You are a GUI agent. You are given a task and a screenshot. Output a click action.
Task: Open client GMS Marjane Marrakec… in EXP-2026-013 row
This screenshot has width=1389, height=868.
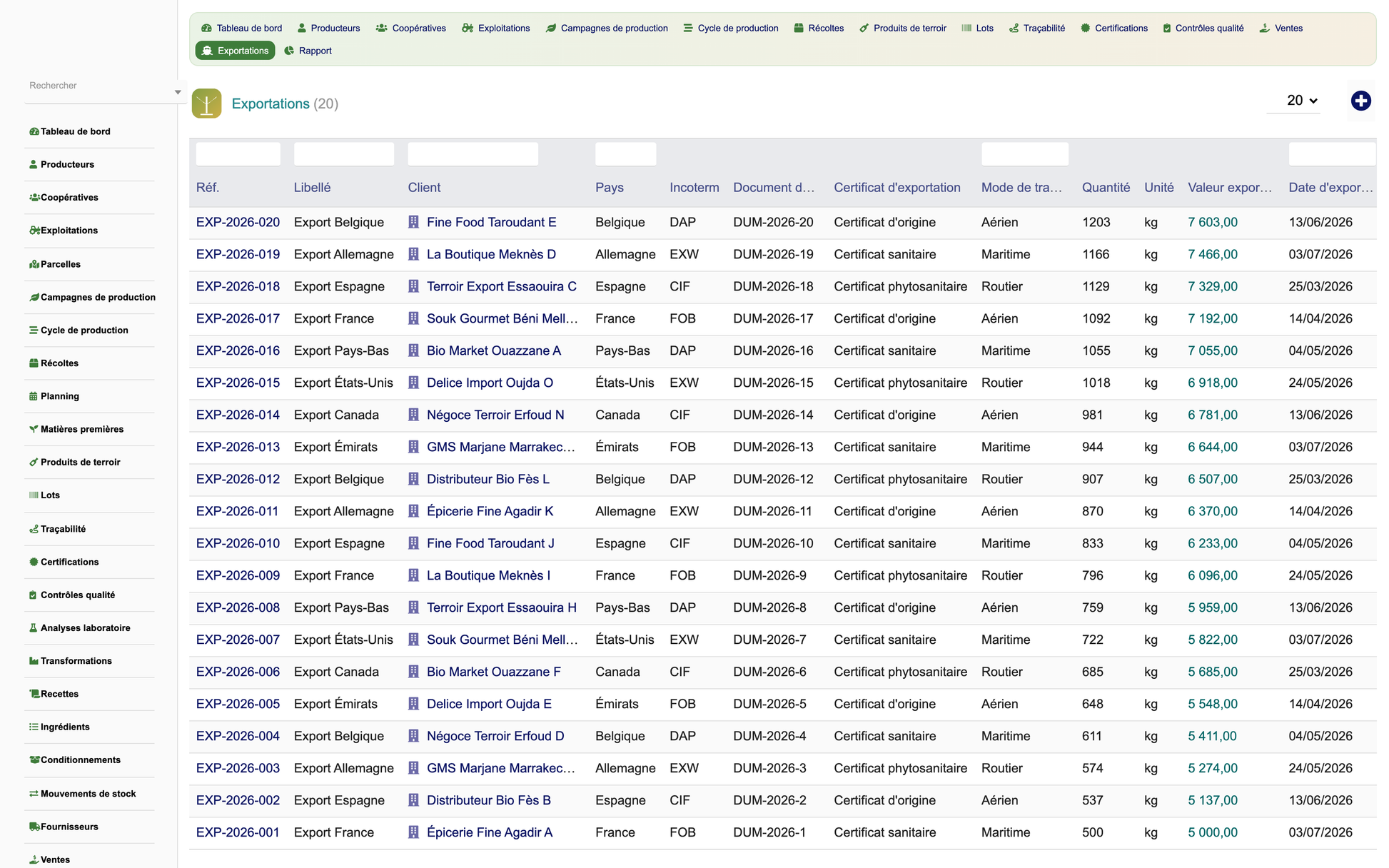tap(500, 447)
